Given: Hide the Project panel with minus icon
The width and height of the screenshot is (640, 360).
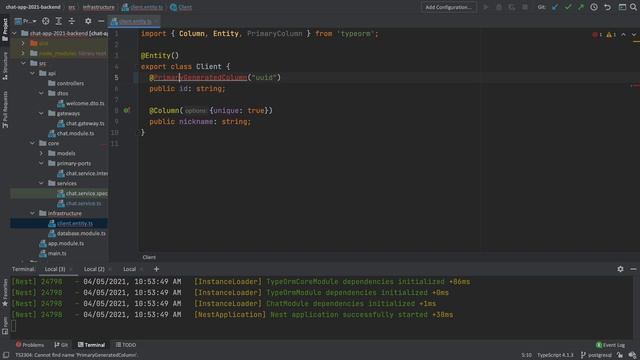Looking at the screenshot, I should point(101,21).
